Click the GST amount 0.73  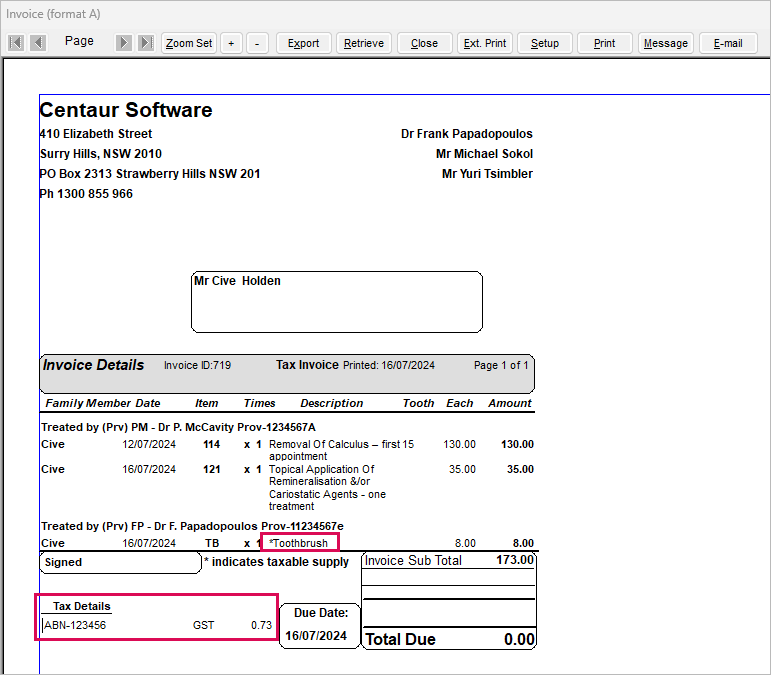pyautogui.click(x=261, y=625)
